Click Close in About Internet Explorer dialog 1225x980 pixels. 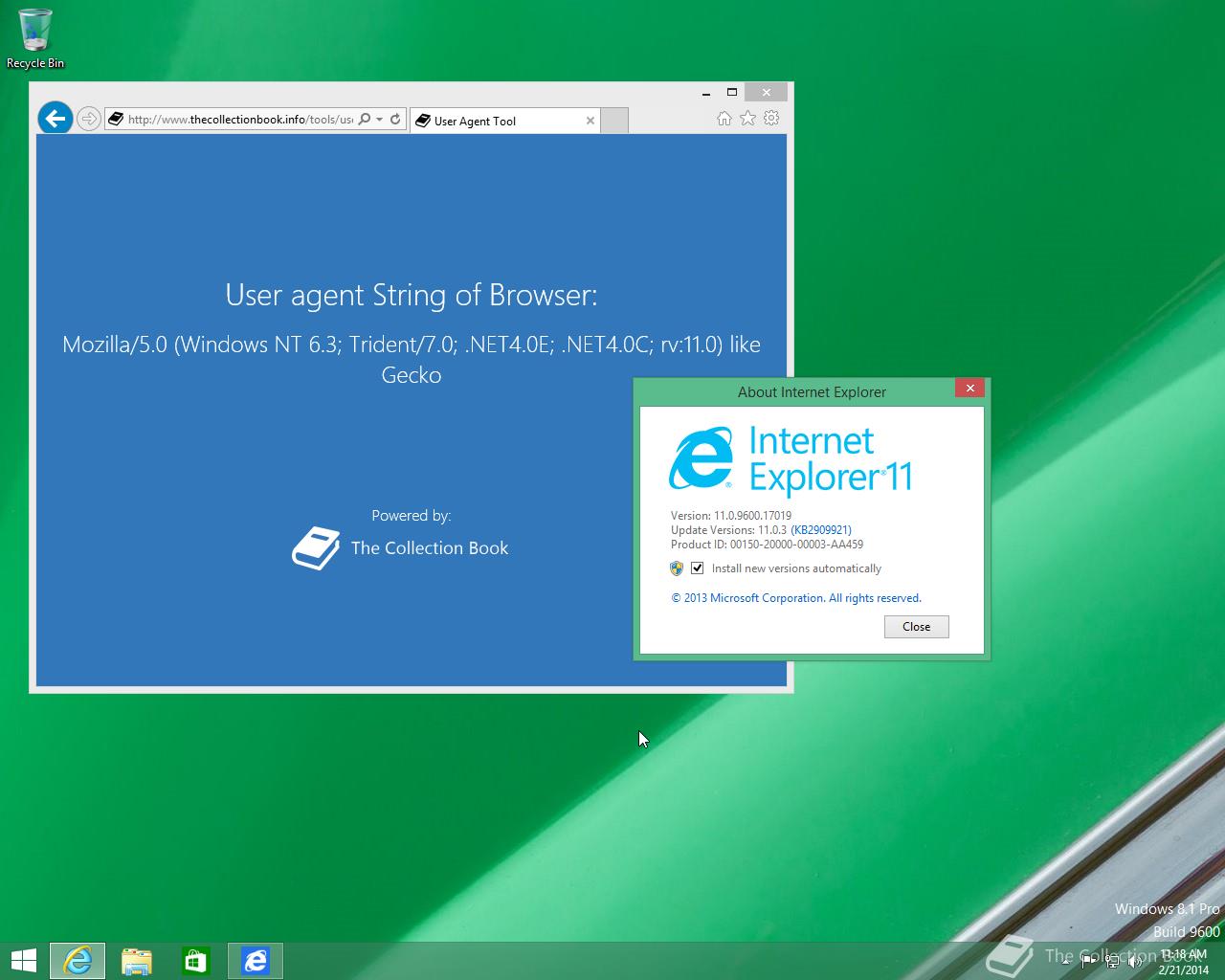917,627
